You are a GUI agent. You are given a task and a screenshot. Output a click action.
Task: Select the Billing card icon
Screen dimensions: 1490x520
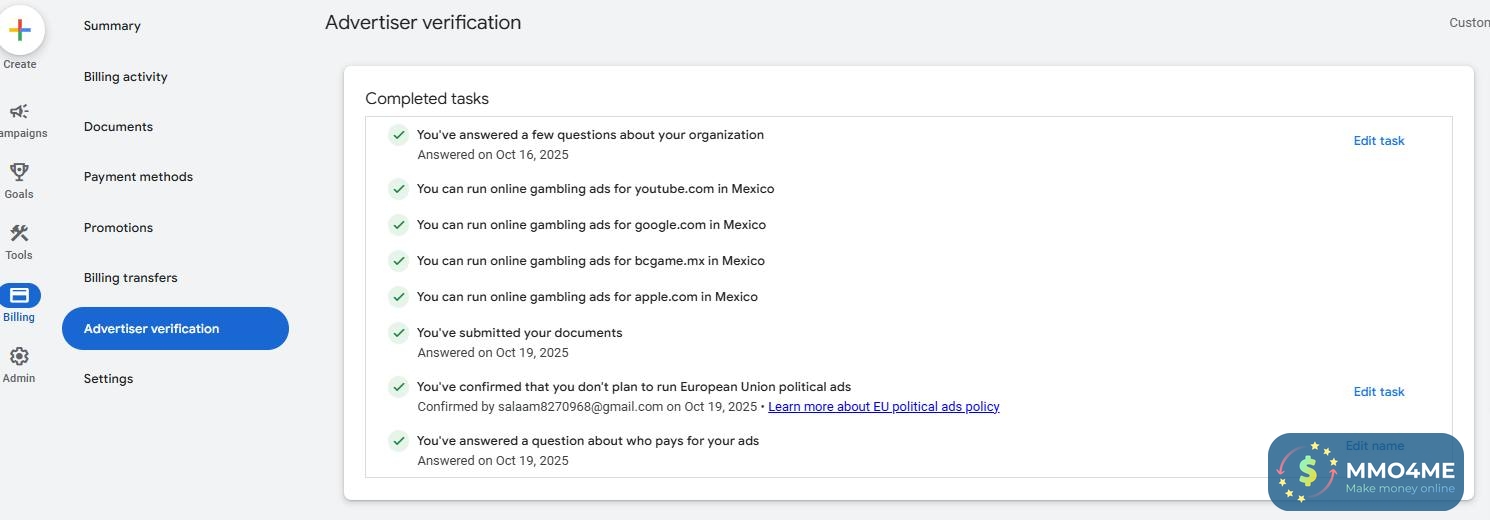[20, 295]
